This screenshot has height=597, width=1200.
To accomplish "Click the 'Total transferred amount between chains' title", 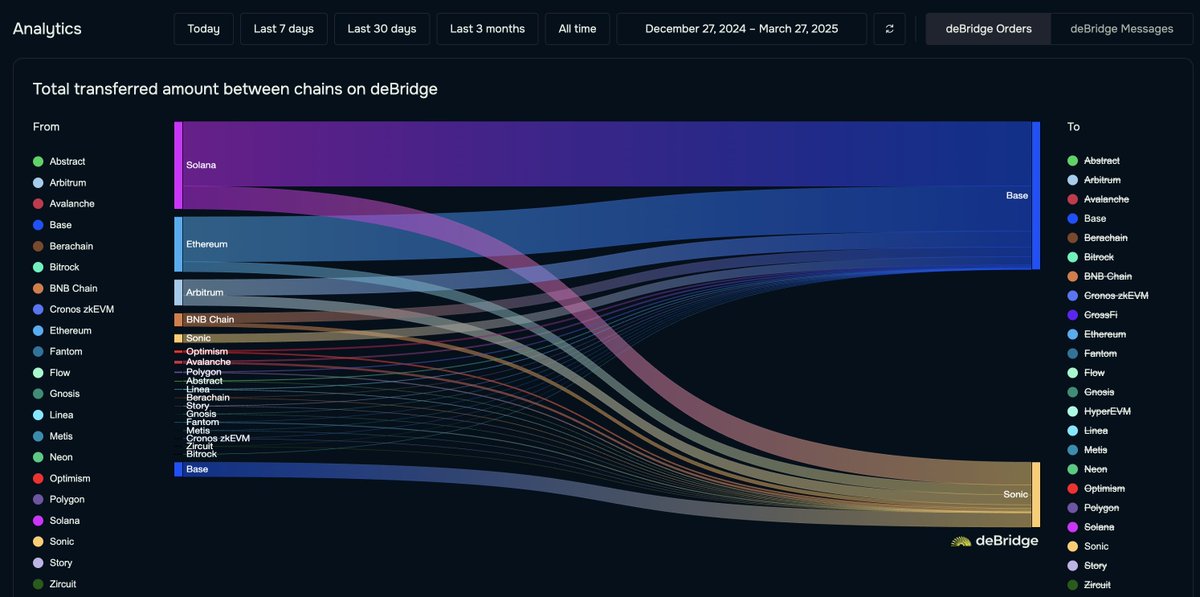I will [x=235, y=89].
